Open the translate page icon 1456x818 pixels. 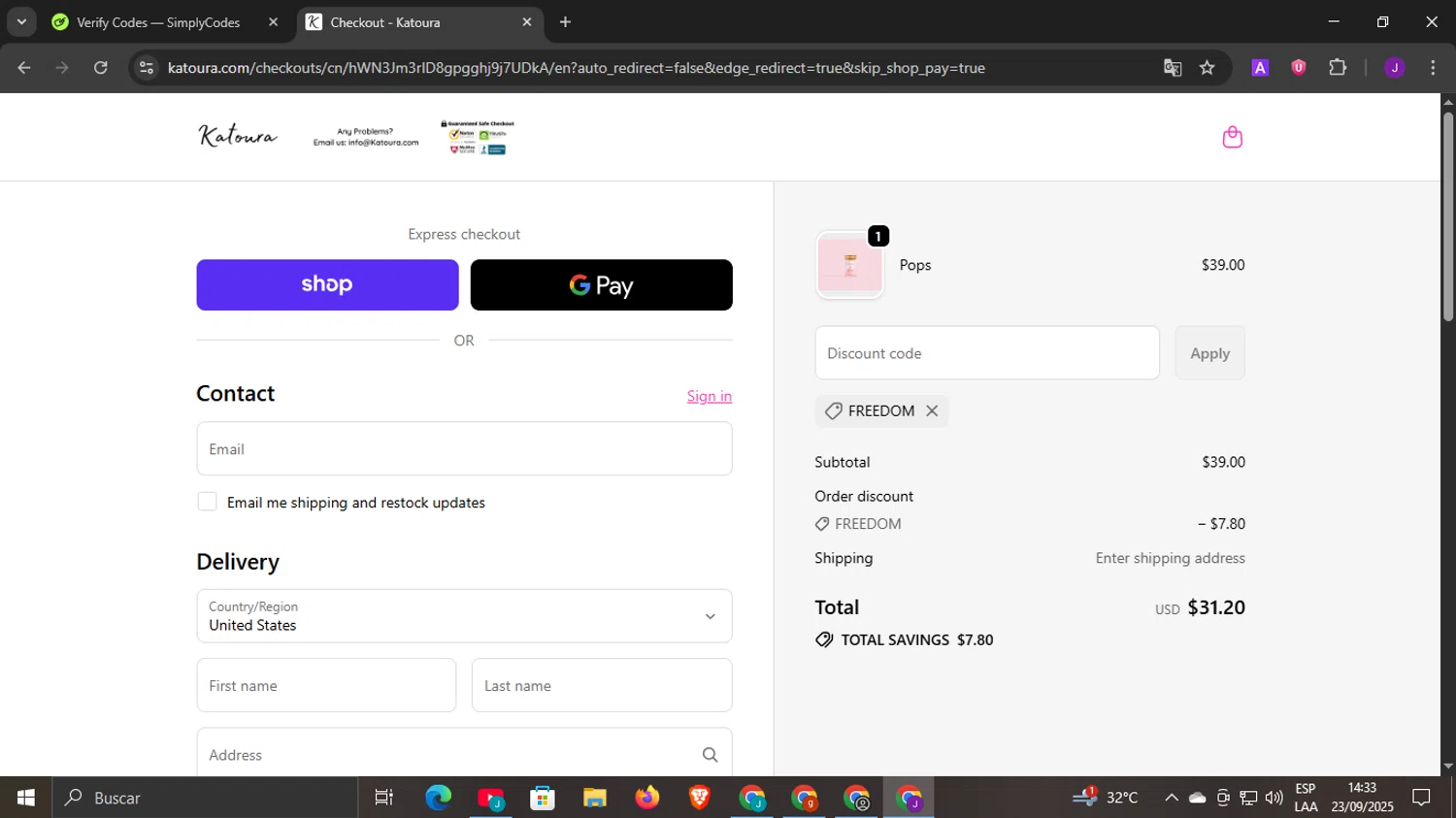pyautogui.click(x=1173, y=68)
